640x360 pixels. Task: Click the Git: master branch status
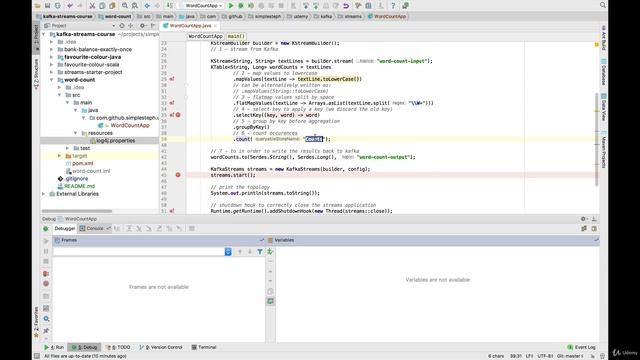570,356
